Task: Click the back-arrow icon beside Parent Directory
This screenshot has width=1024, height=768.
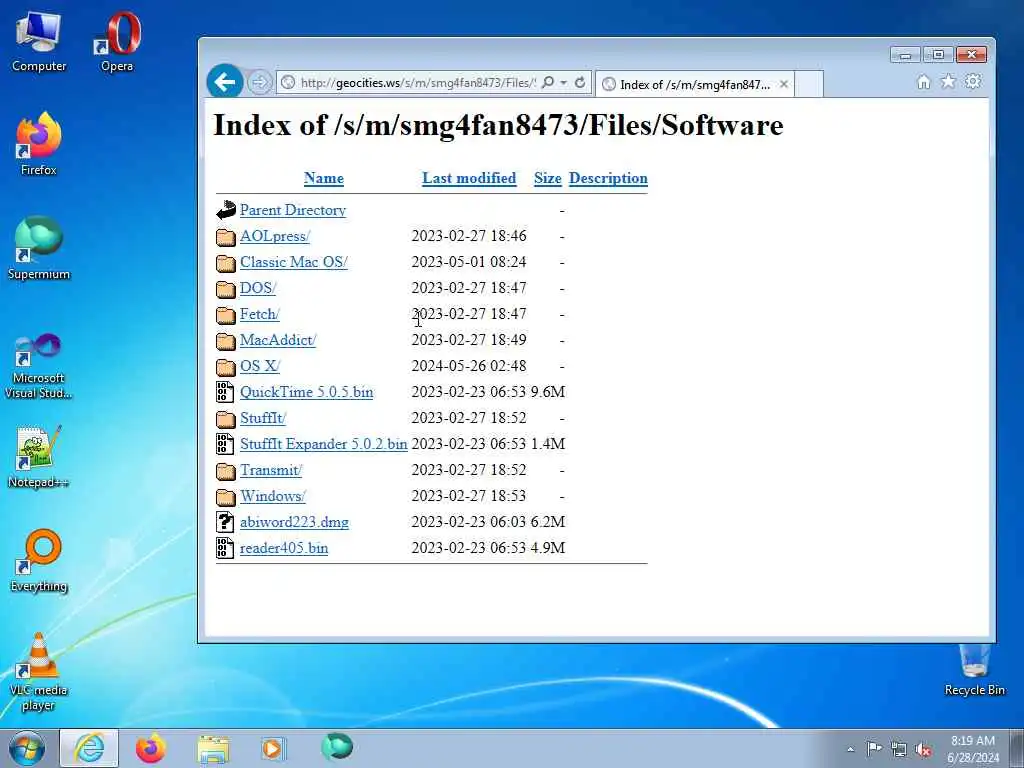Action: click(225, 210)
